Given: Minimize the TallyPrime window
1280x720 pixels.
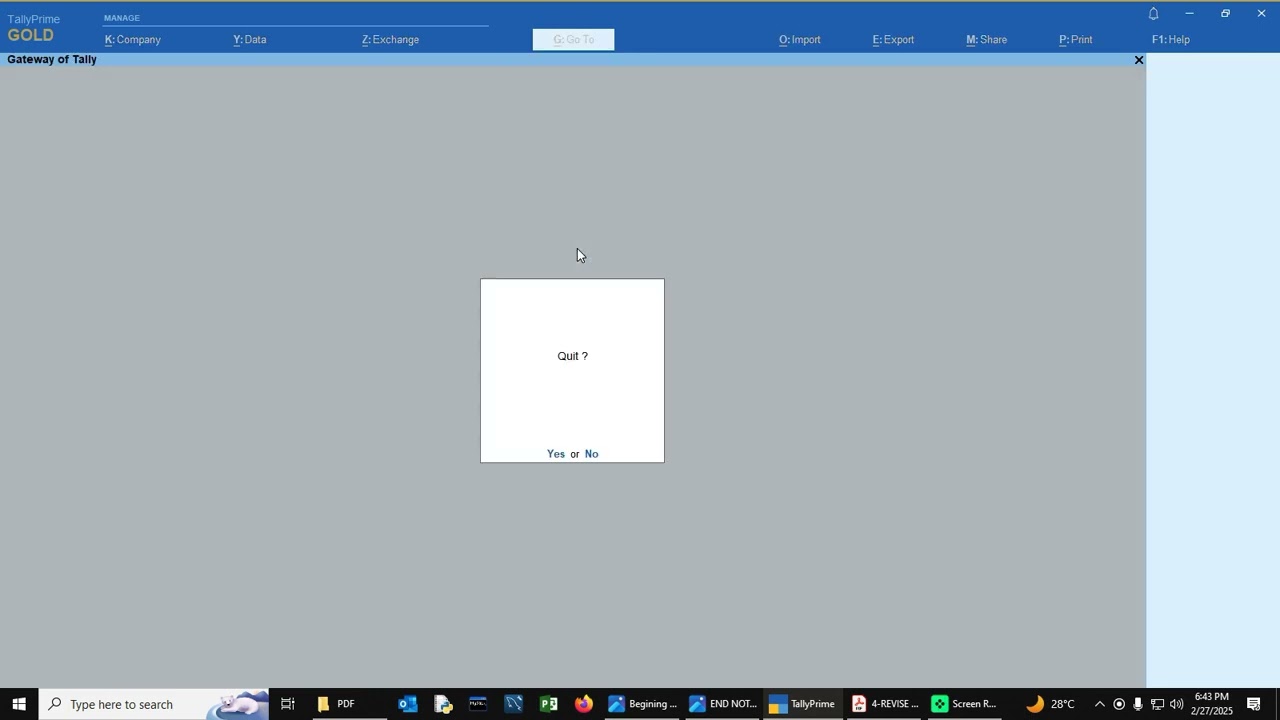Looking at the screenshot, I should tap(1189, 14).
